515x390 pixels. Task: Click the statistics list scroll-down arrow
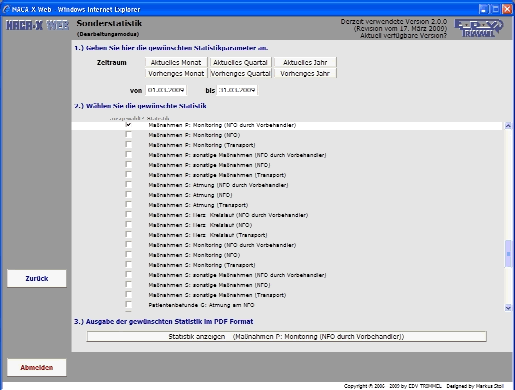tap(508, 308)
